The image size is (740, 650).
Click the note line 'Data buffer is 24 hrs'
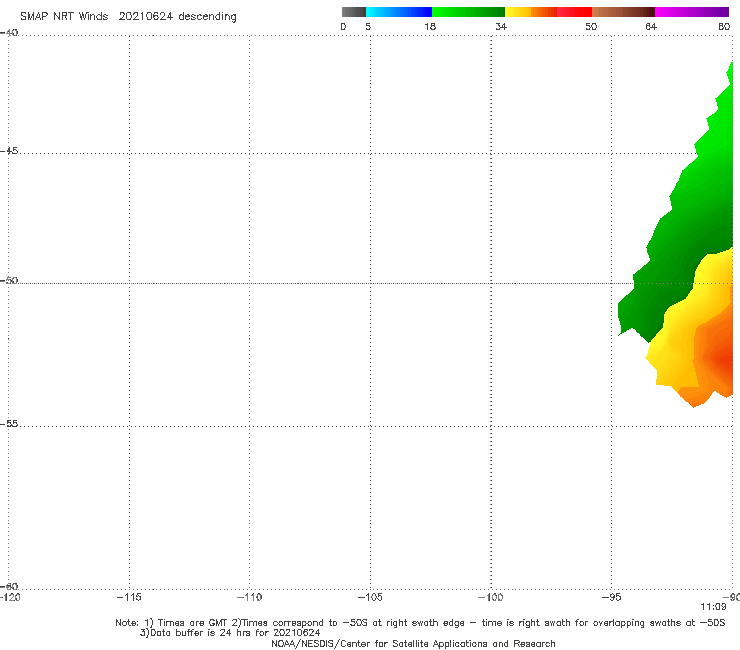(230, 633)
